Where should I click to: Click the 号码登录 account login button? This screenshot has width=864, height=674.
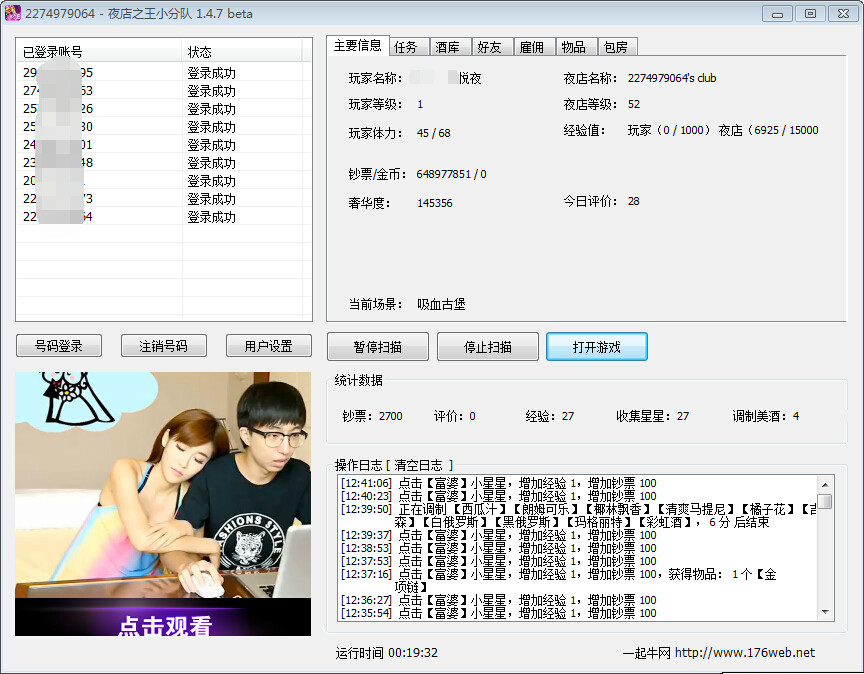tap(58, 345)
